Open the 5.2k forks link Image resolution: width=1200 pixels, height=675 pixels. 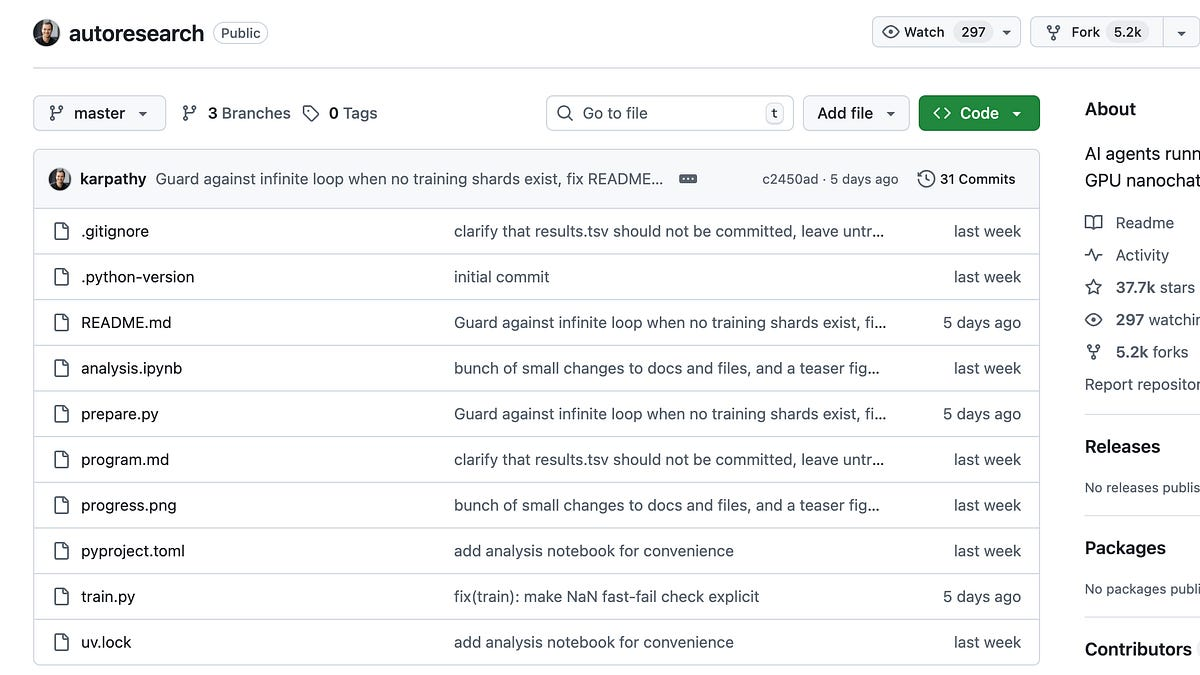[1152, 352]
